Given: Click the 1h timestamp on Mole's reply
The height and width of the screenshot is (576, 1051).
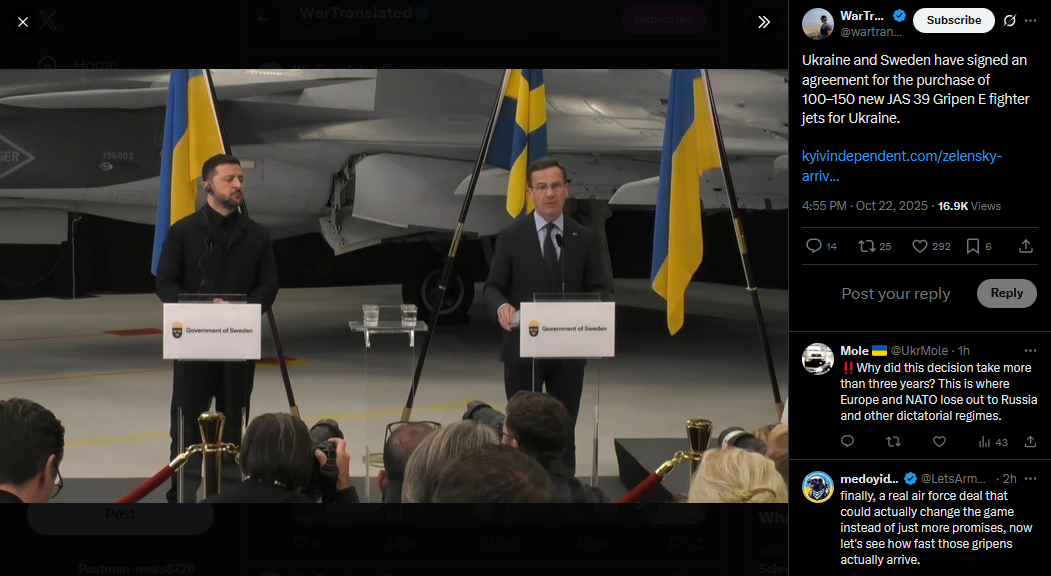Looking at the screenshot, I should coord(963,351).
